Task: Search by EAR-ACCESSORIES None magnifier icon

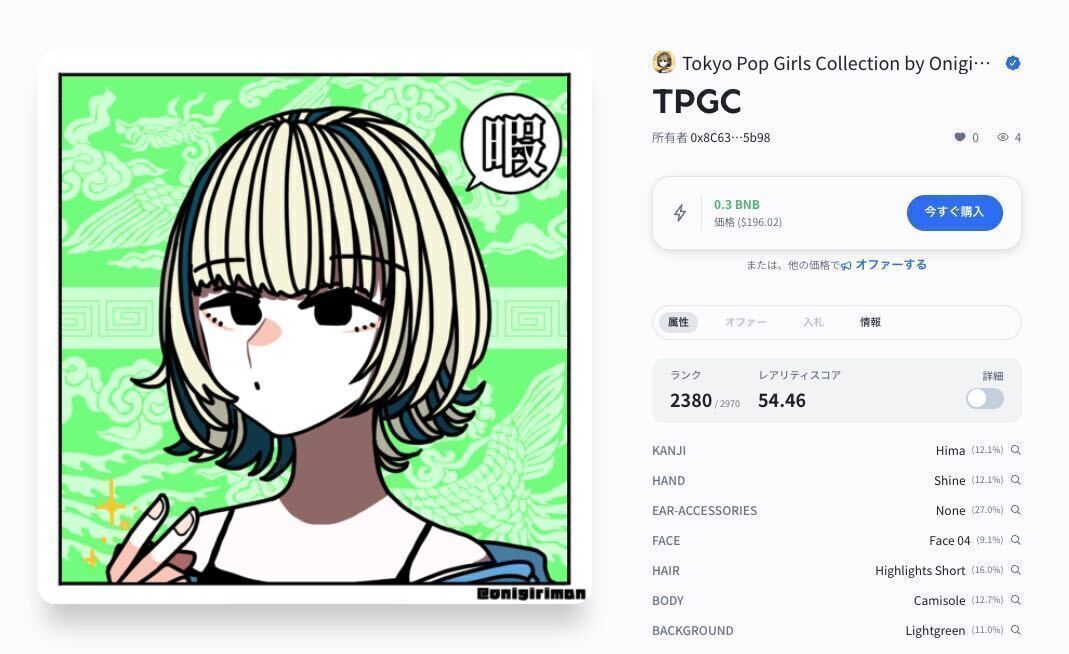Action: [1016, 510]
